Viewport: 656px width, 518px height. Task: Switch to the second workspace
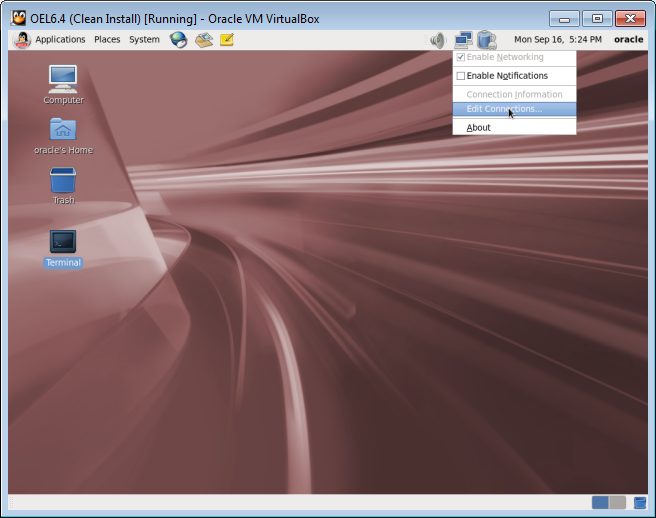click(x=618, y=502)
